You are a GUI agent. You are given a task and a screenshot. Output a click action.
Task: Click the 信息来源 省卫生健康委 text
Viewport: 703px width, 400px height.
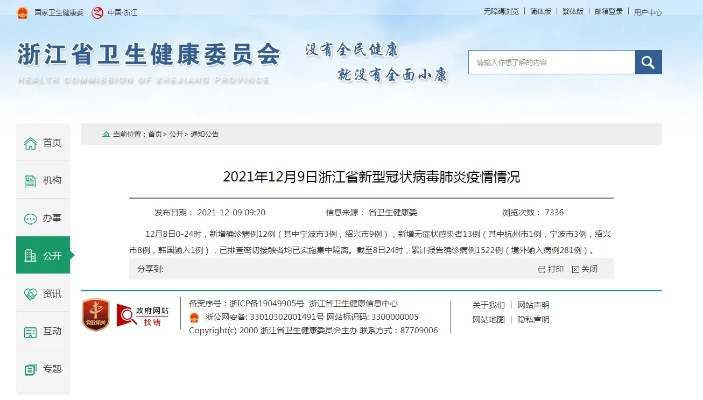pyautogui.click(x=371, y=213)
